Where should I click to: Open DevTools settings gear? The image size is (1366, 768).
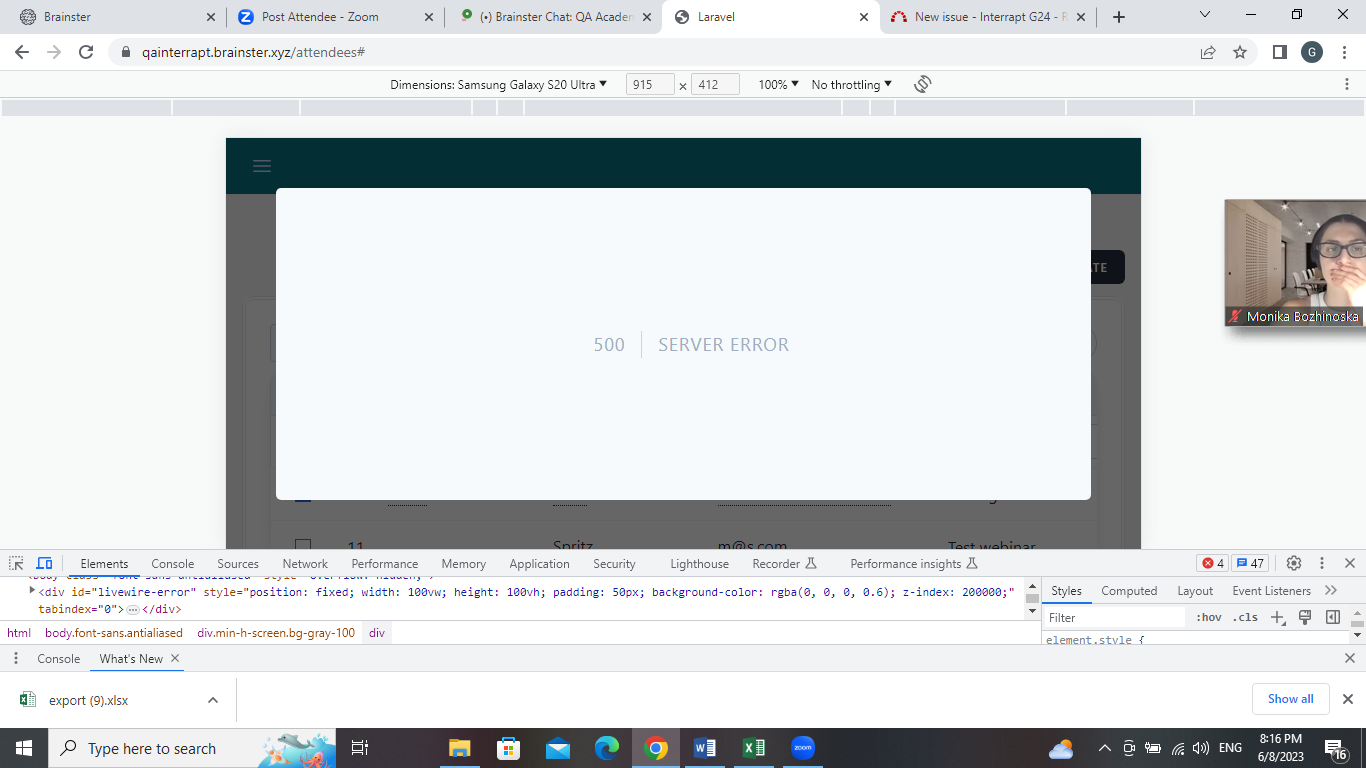(x=1293, y=563)
